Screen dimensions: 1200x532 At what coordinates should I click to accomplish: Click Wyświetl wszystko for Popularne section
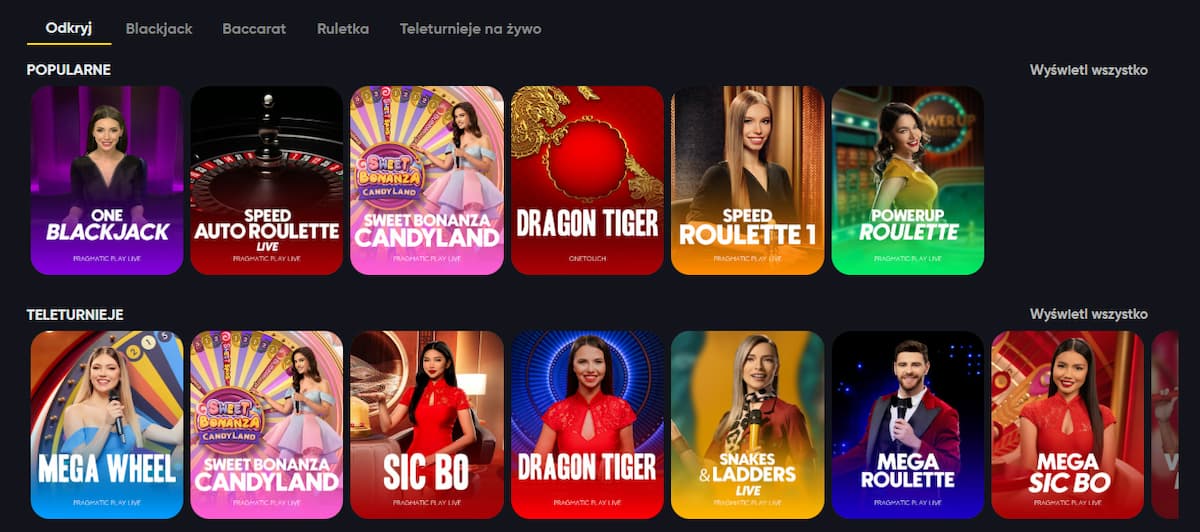tap(1089, 70)
